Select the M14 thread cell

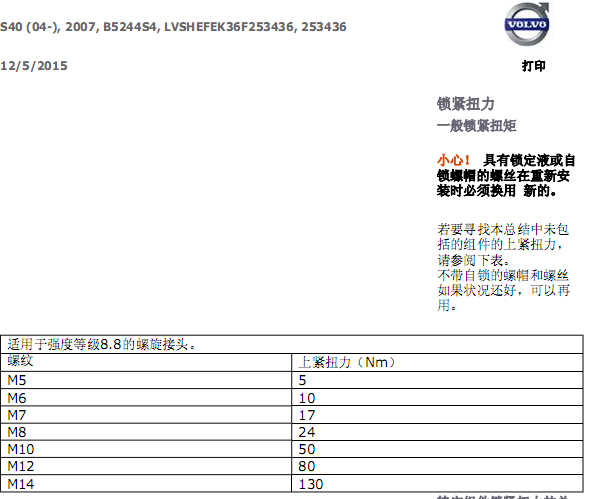point(146,484)
